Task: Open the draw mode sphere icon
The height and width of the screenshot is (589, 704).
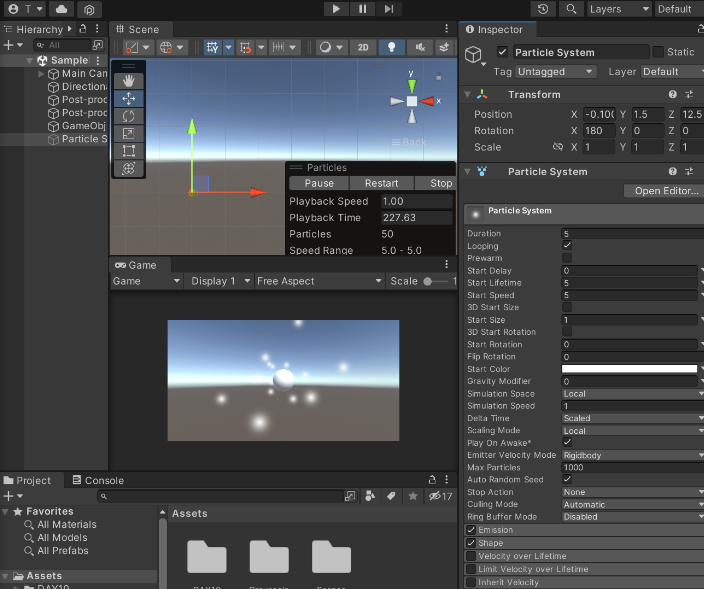Action: [x=326, y=47]
